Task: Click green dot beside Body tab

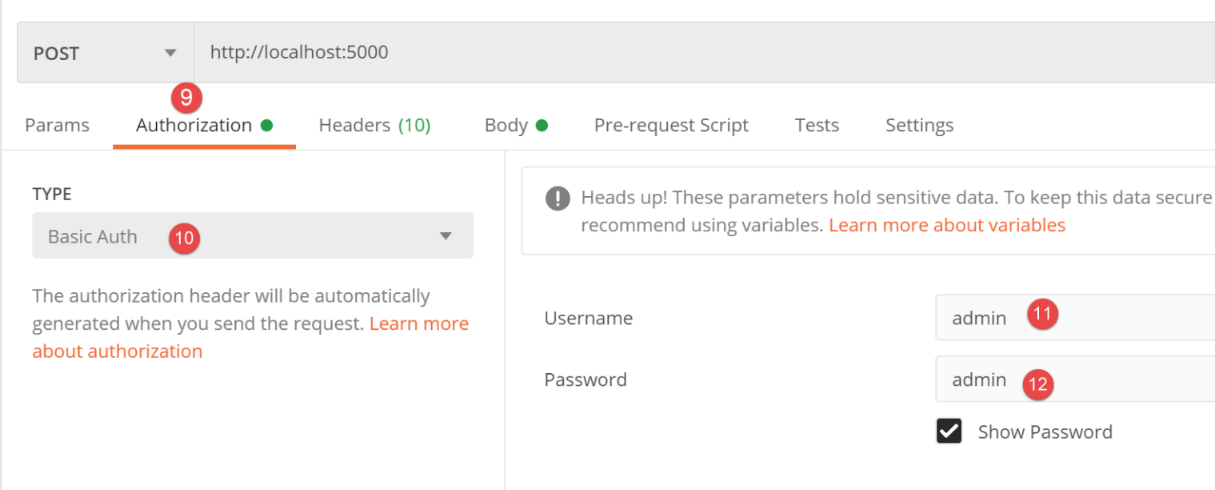Action: (542, 126)
